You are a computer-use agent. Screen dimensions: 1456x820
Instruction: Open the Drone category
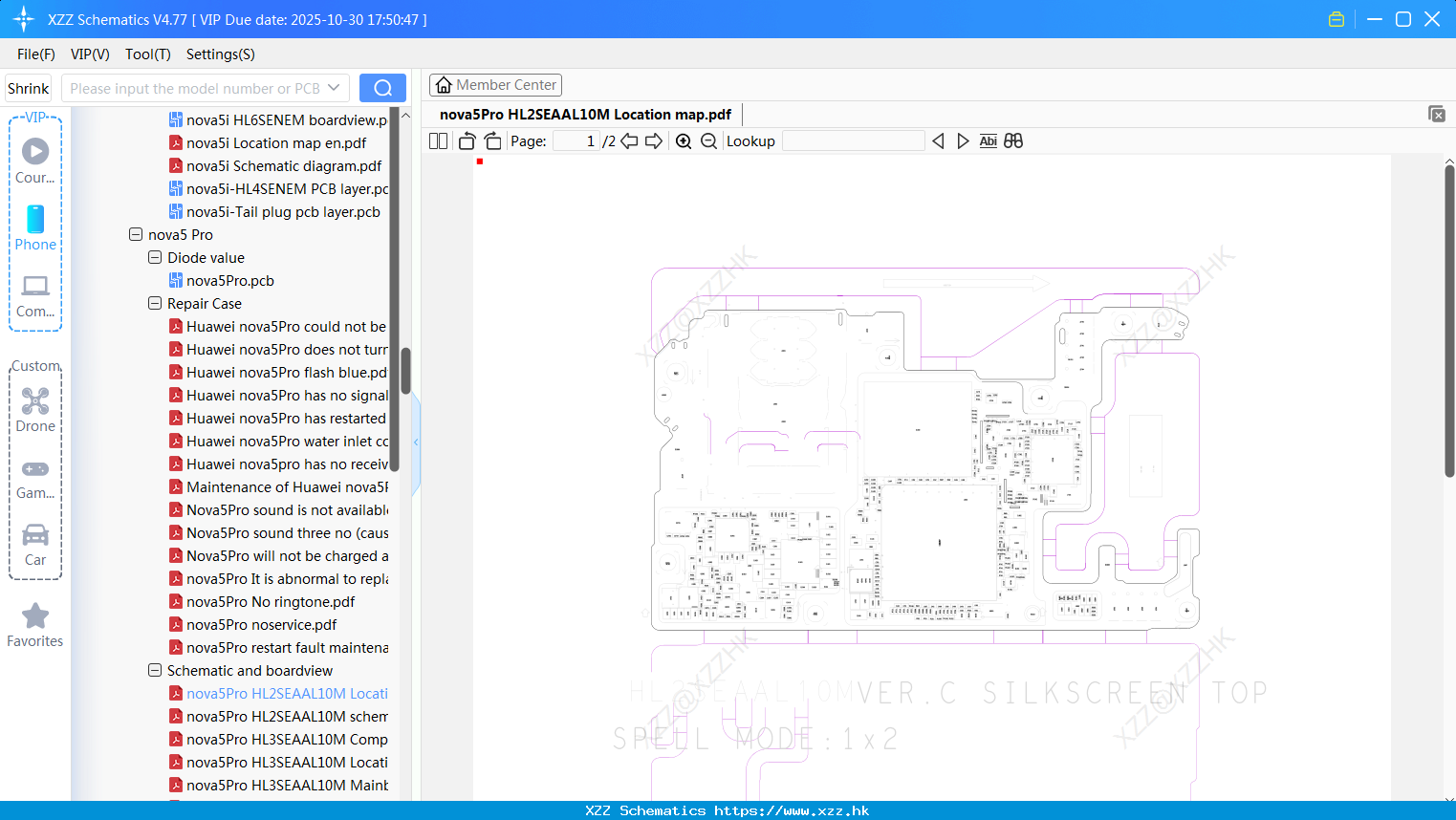35,410
